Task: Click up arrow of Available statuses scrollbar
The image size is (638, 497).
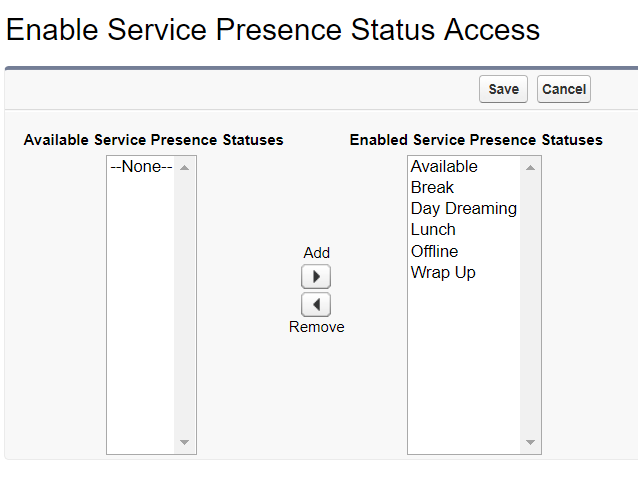Action: [x=184, y=168]
